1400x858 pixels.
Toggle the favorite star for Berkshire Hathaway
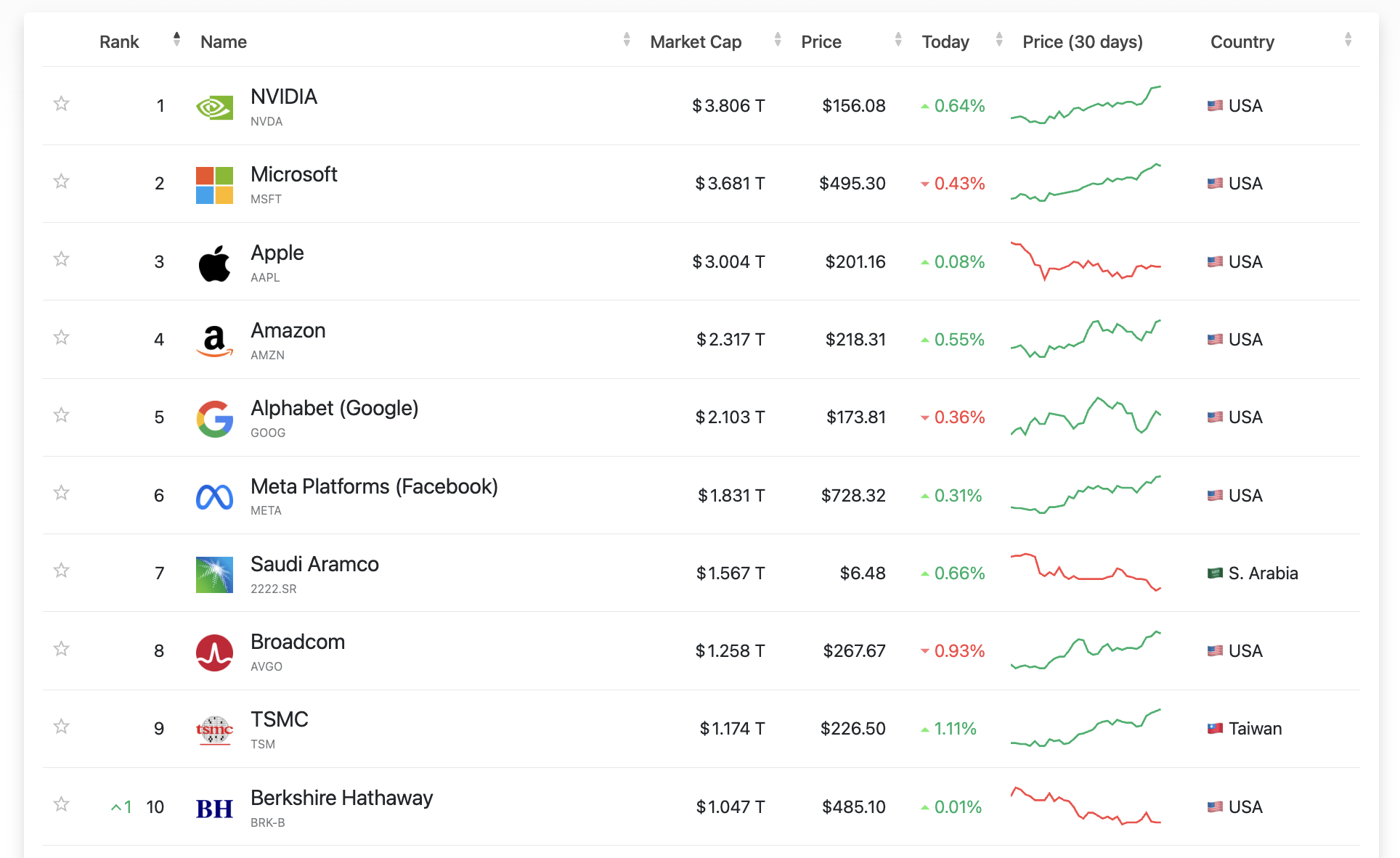click(61, 804)
